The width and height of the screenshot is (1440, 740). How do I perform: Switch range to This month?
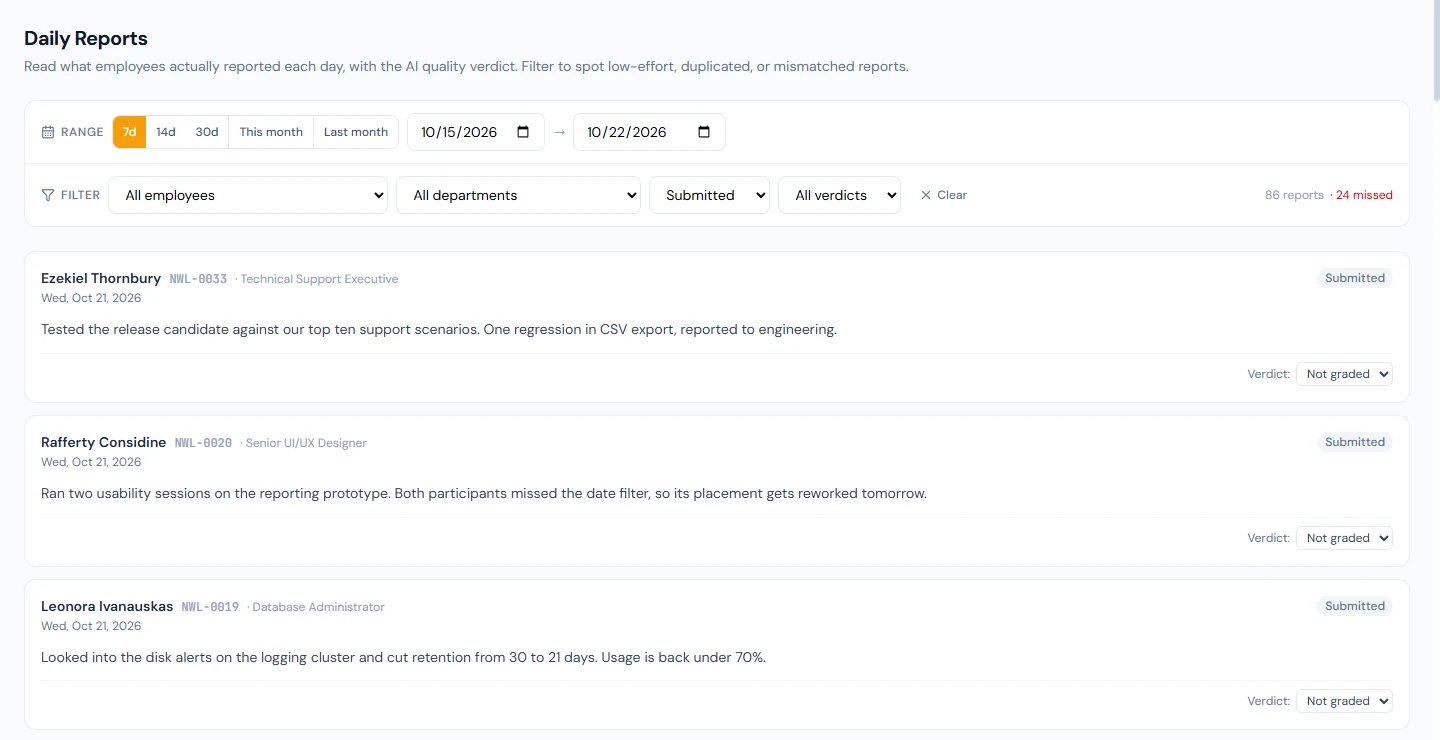tap(271, 132)
